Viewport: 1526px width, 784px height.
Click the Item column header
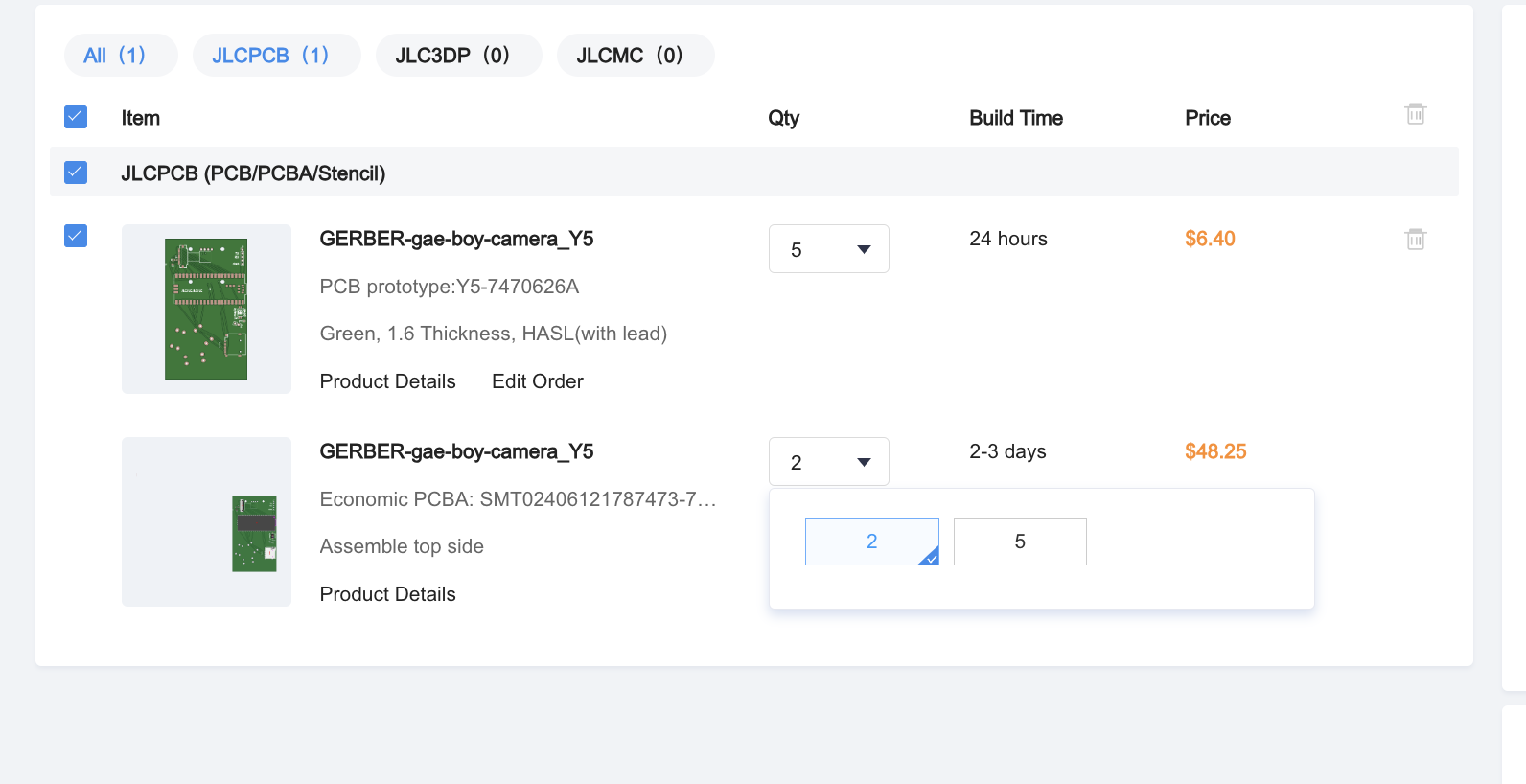tap(140, 118)
